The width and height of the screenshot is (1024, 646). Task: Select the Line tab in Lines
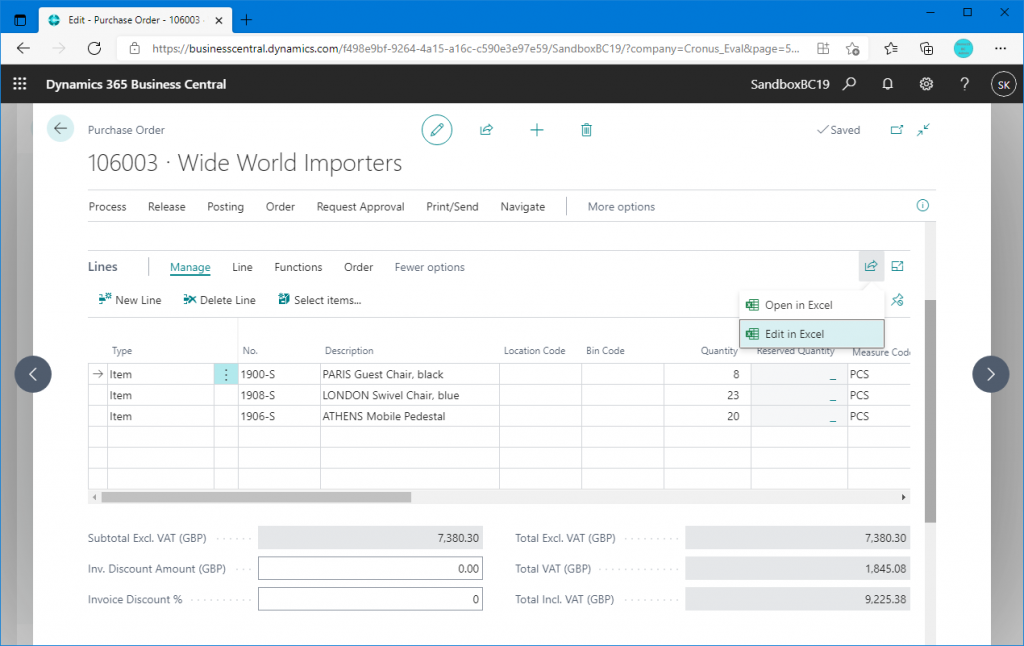click(x=242, y=267)
